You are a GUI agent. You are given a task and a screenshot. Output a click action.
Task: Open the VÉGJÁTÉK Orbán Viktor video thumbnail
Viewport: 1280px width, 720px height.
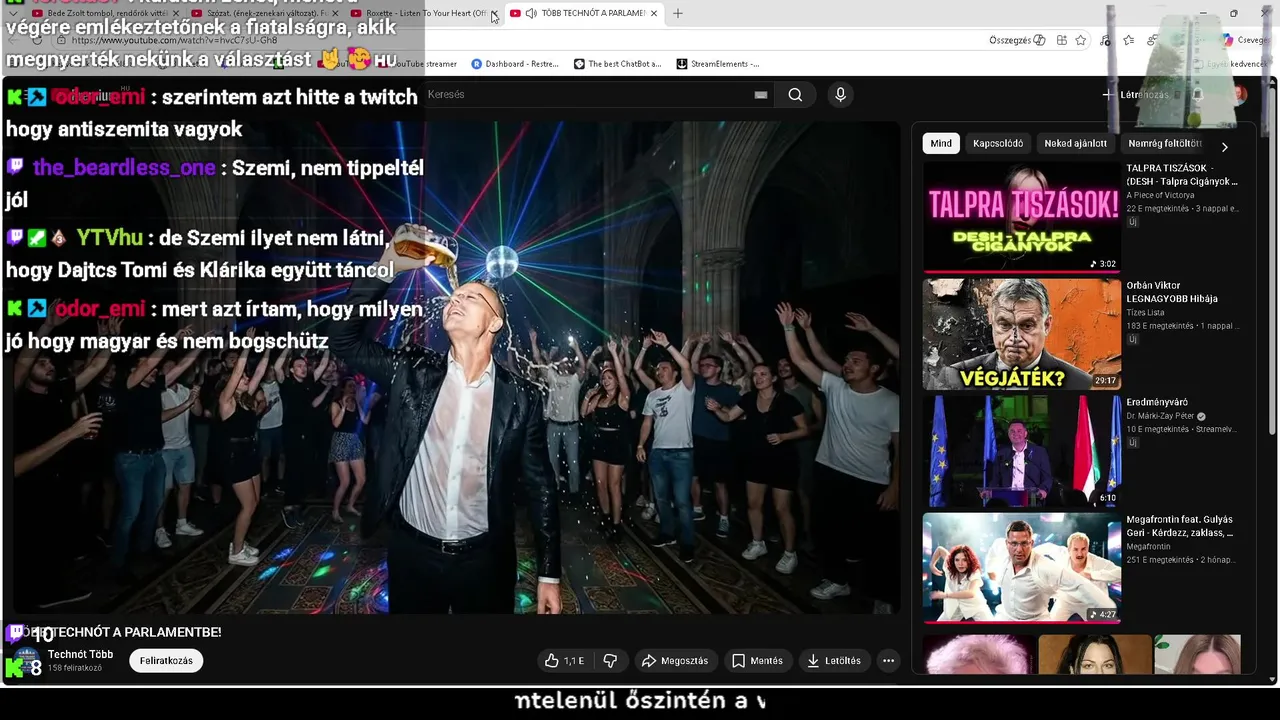[x=1022, y=334]
